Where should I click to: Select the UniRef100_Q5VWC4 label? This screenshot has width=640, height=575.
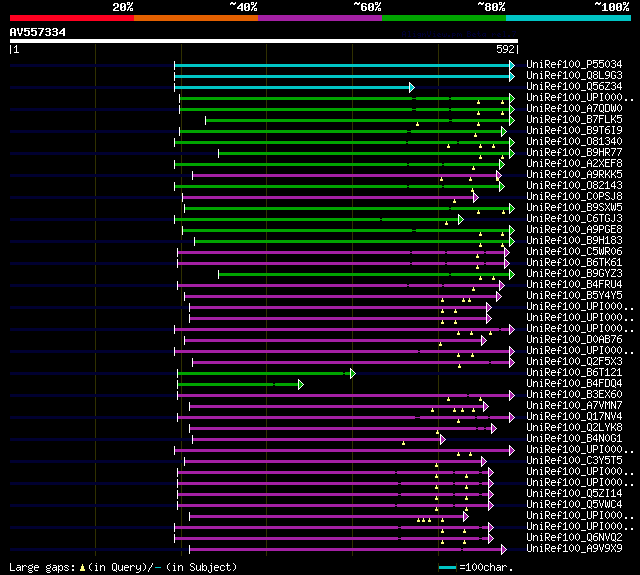[574, 504]
